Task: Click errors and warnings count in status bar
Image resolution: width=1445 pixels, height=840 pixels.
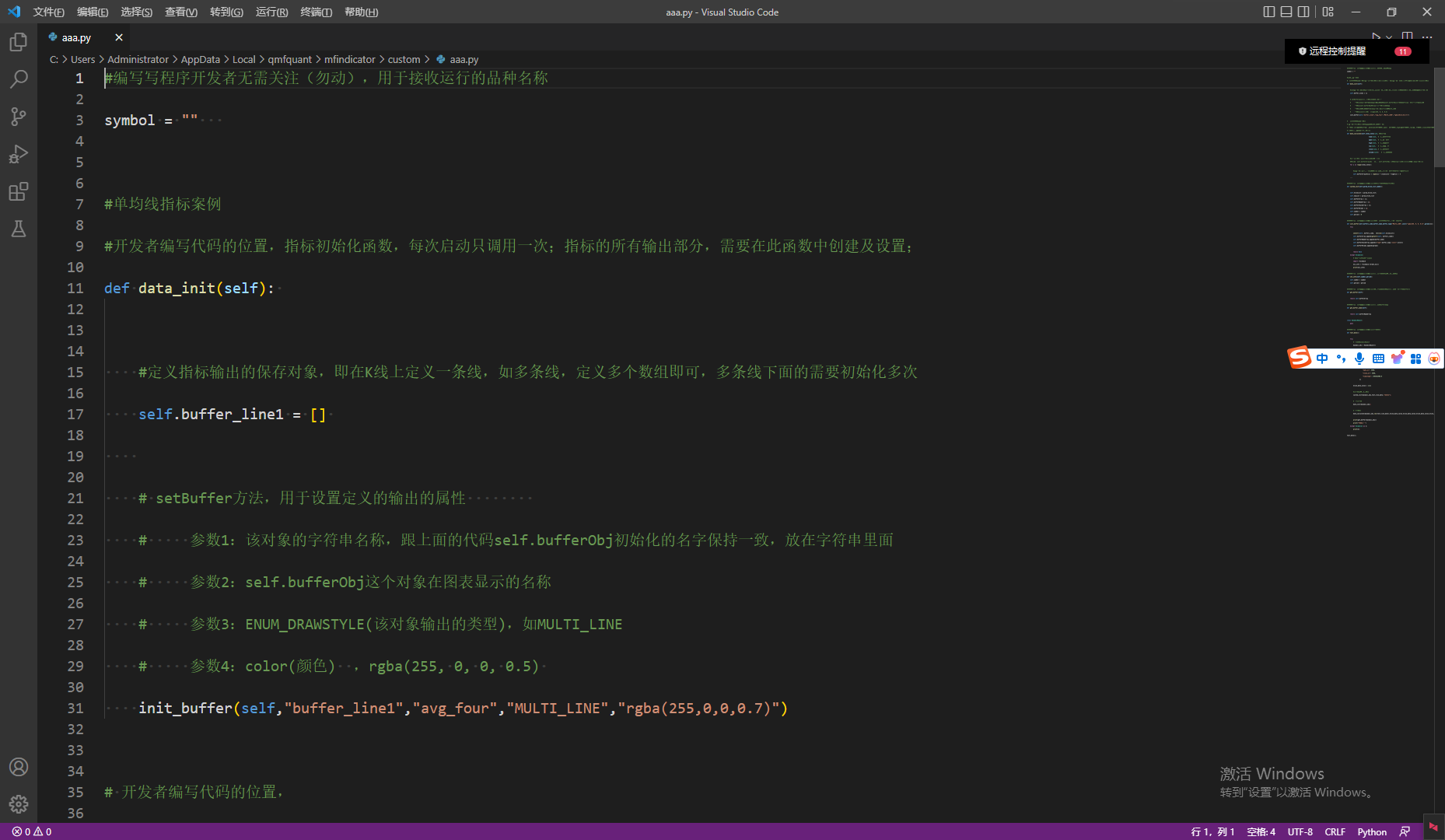Action: (x=32, y=831)
